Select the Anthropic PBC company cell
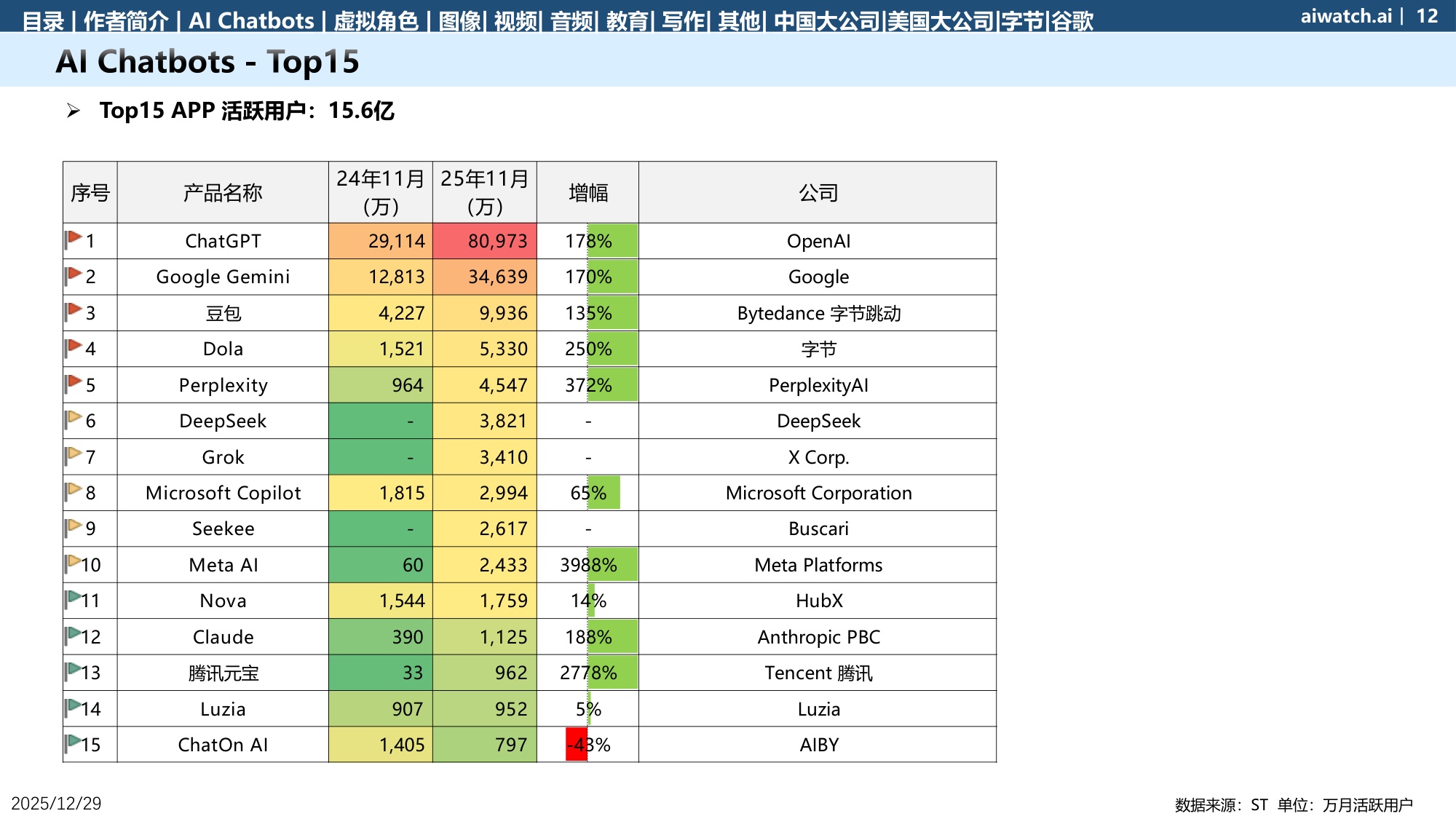The height and width of the screenshot is (819, 1456). pyautogui.click(x=818, y=637)
